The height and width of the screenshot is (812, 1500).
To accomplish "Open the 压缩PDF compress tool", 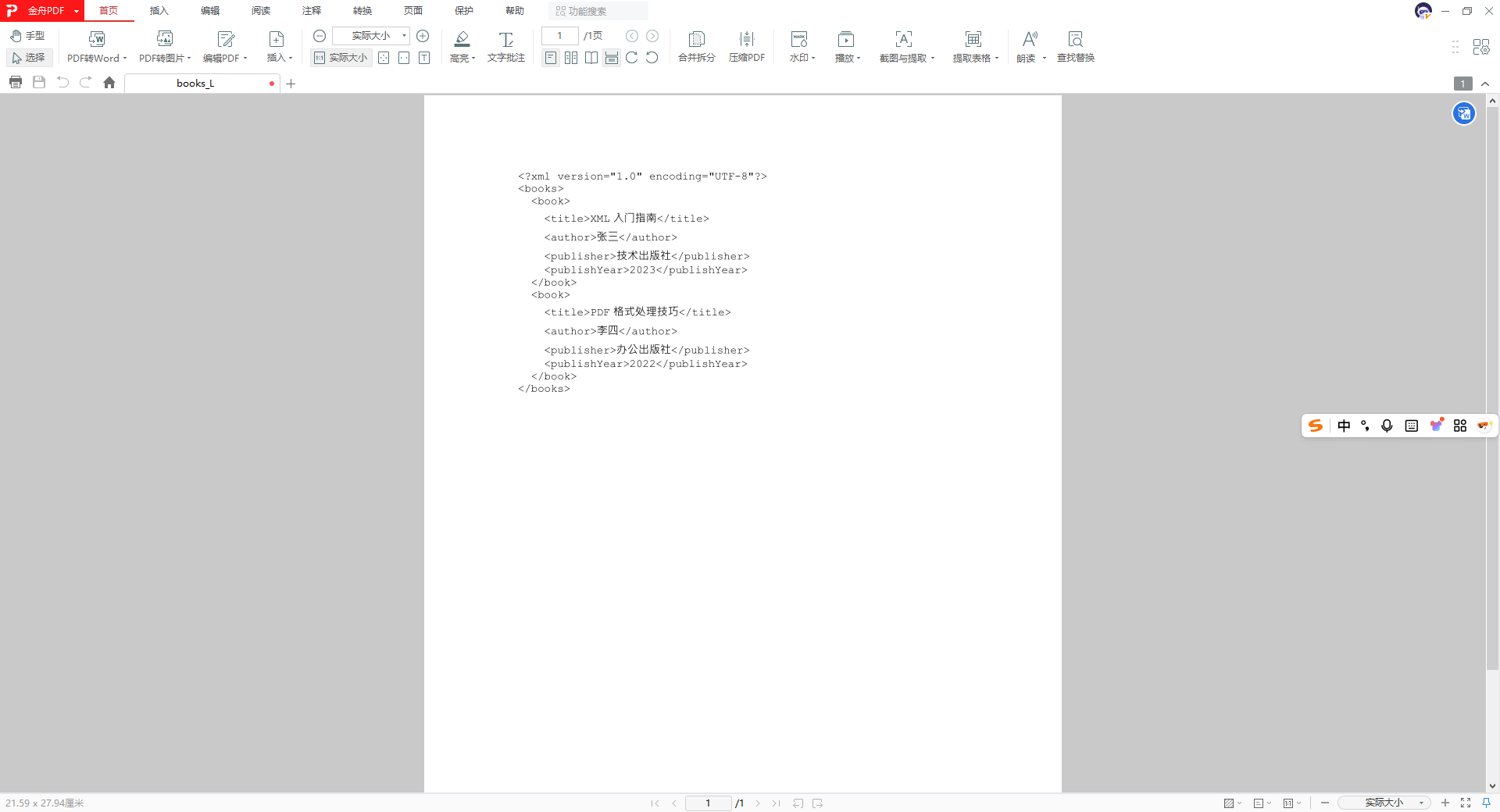I will (747, 47).
